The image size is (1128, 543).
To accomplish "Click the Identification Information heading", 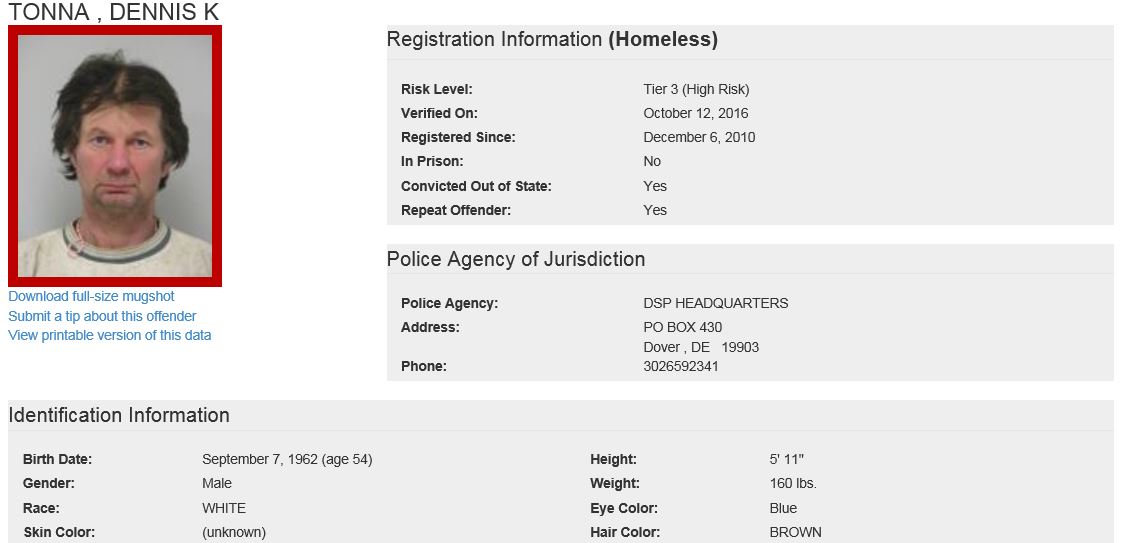I will 119,415.
